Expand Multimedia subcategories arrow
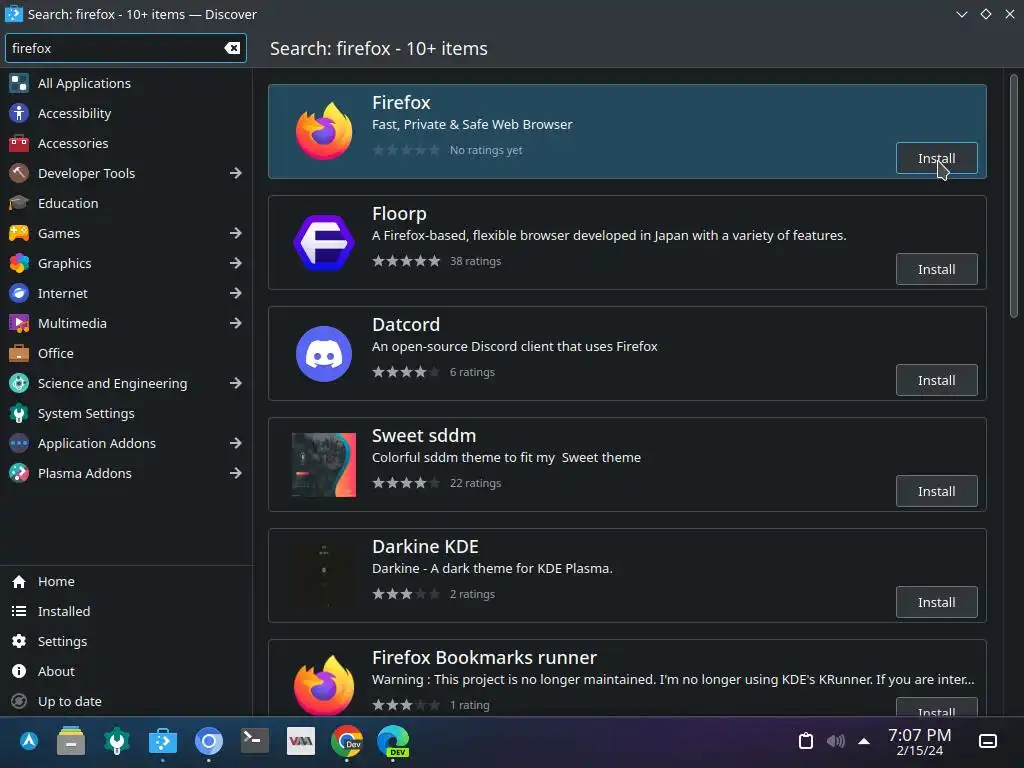Viewport: 1024px width, 768px height. click(236, 323)
